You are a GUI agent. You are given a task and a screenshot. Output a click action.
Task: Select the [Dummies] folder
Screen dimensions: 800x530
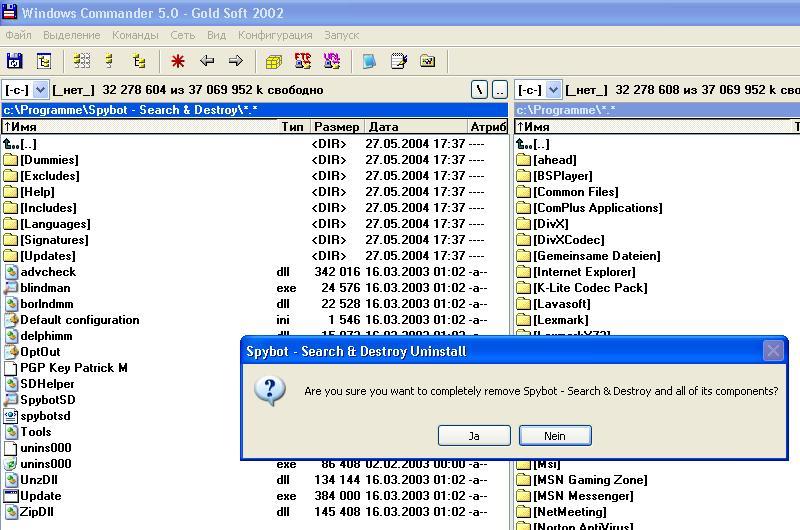255,160
